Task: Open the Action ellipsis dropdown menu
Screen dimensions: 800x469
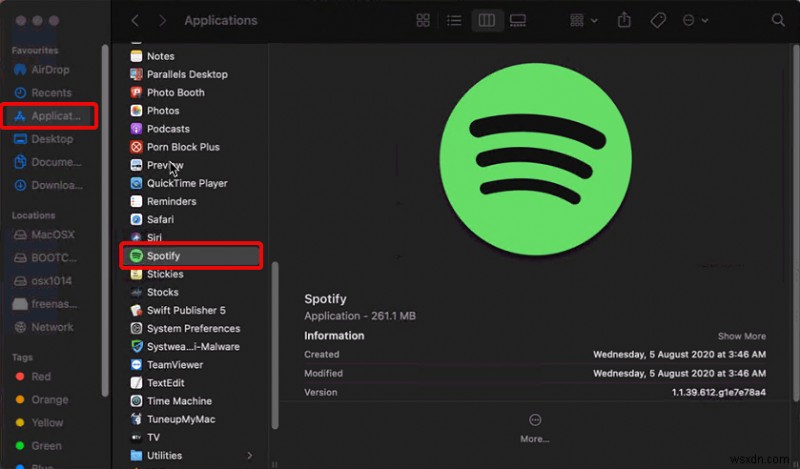Action: [695, 20]
